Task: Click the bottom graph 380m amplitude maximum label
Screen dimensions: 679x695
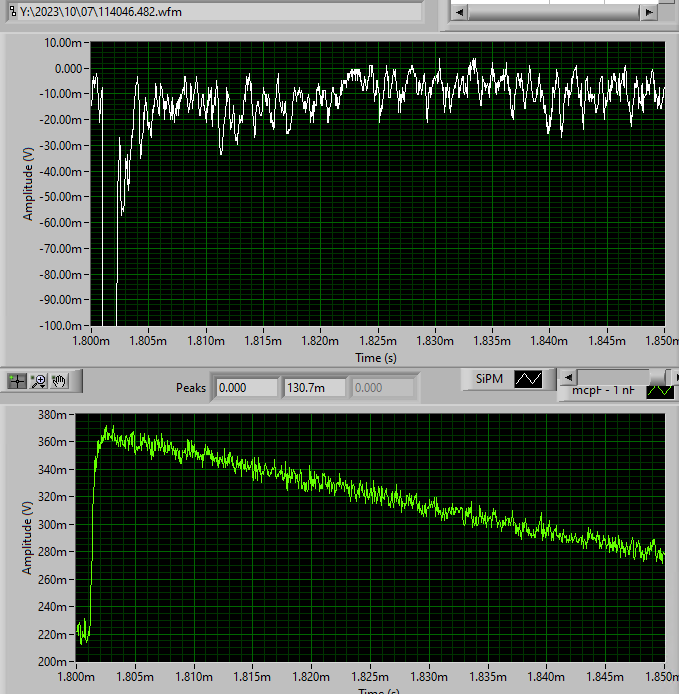Action: click(52, 415)
